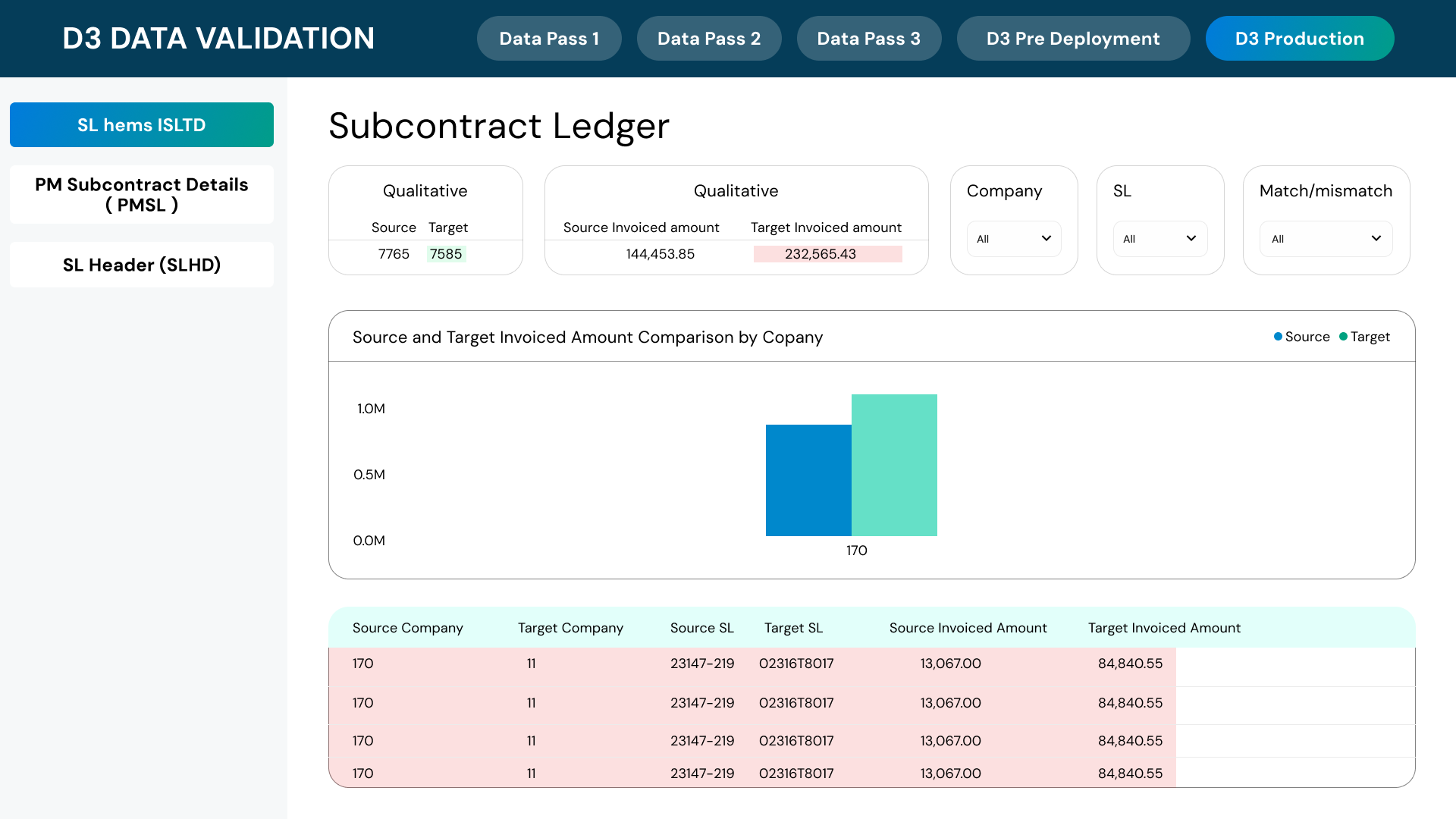The image size is (1456, 819).
Task: Click 13,067.00 in first table row
Action: pyautogui.click(x=951, y=664)
